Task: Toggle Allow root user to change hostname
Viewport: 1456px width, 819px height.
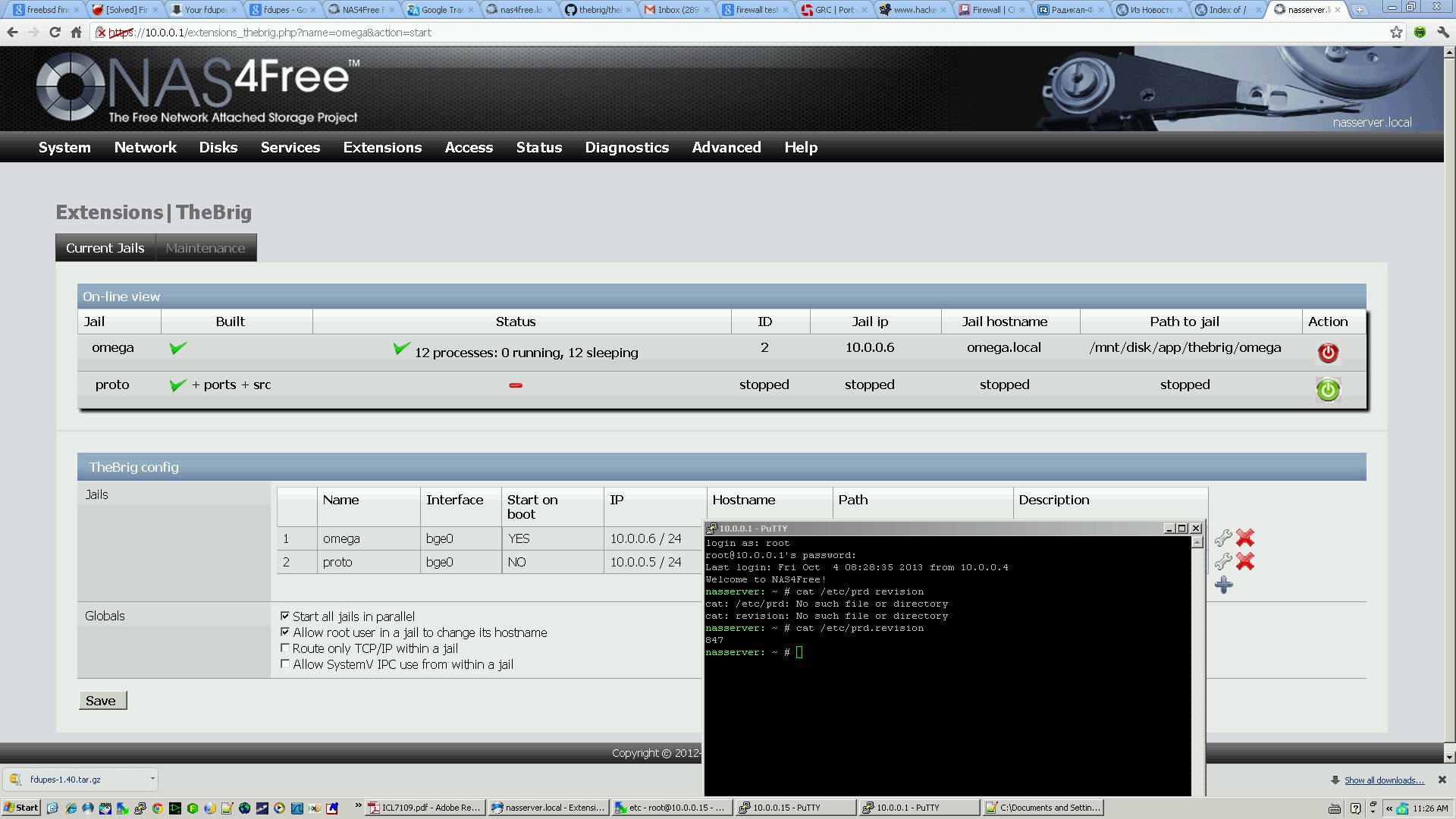Action: click(285, 632)
